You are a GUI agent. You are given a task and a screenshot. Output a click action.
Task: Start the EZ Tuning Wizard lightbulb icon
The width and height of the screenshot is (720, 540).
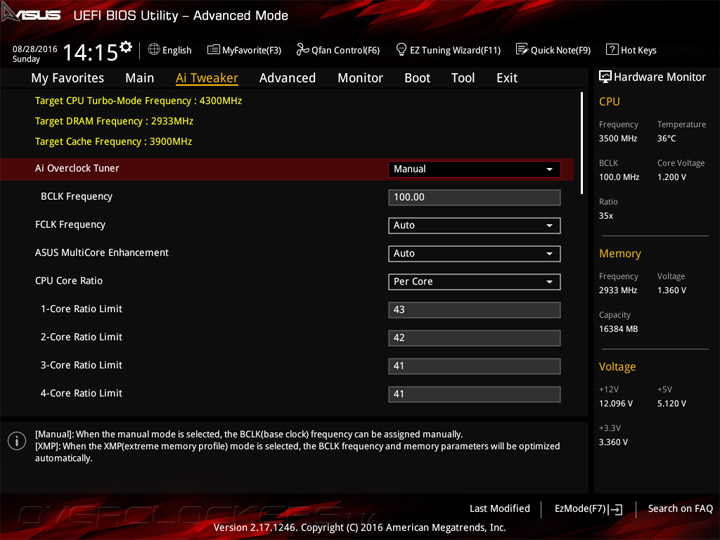point(401,49)
